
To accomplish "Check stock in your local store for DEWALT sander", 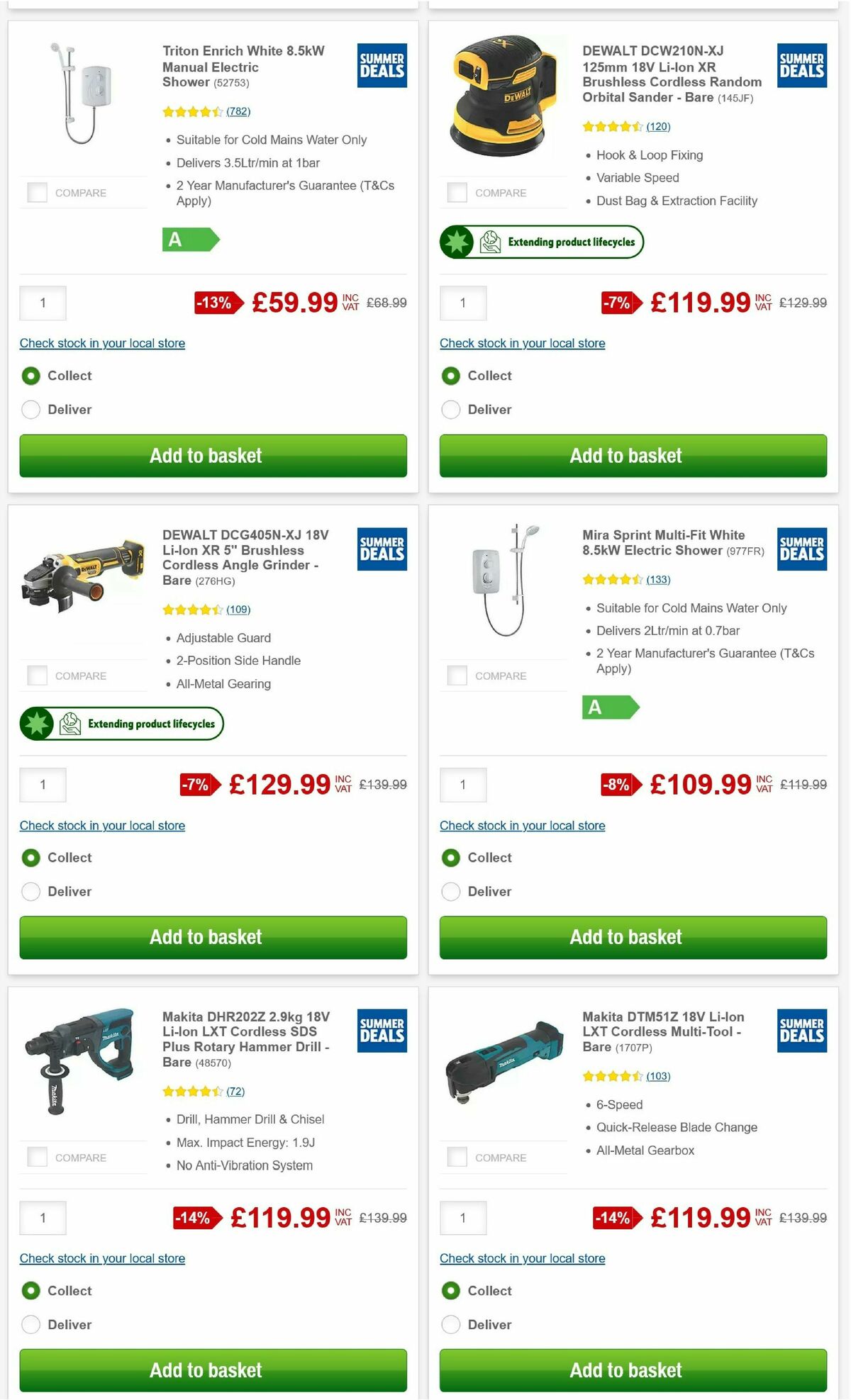I will pos(522,343).
